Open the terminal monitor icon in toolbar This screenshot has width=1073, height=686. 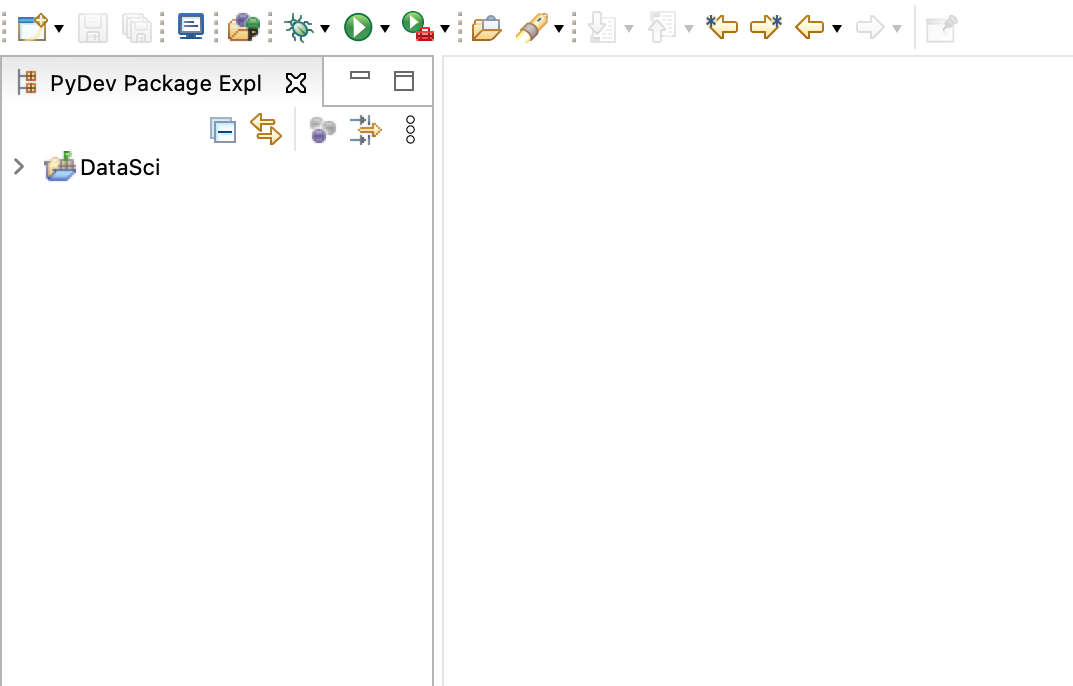click(x=190, y=27)
